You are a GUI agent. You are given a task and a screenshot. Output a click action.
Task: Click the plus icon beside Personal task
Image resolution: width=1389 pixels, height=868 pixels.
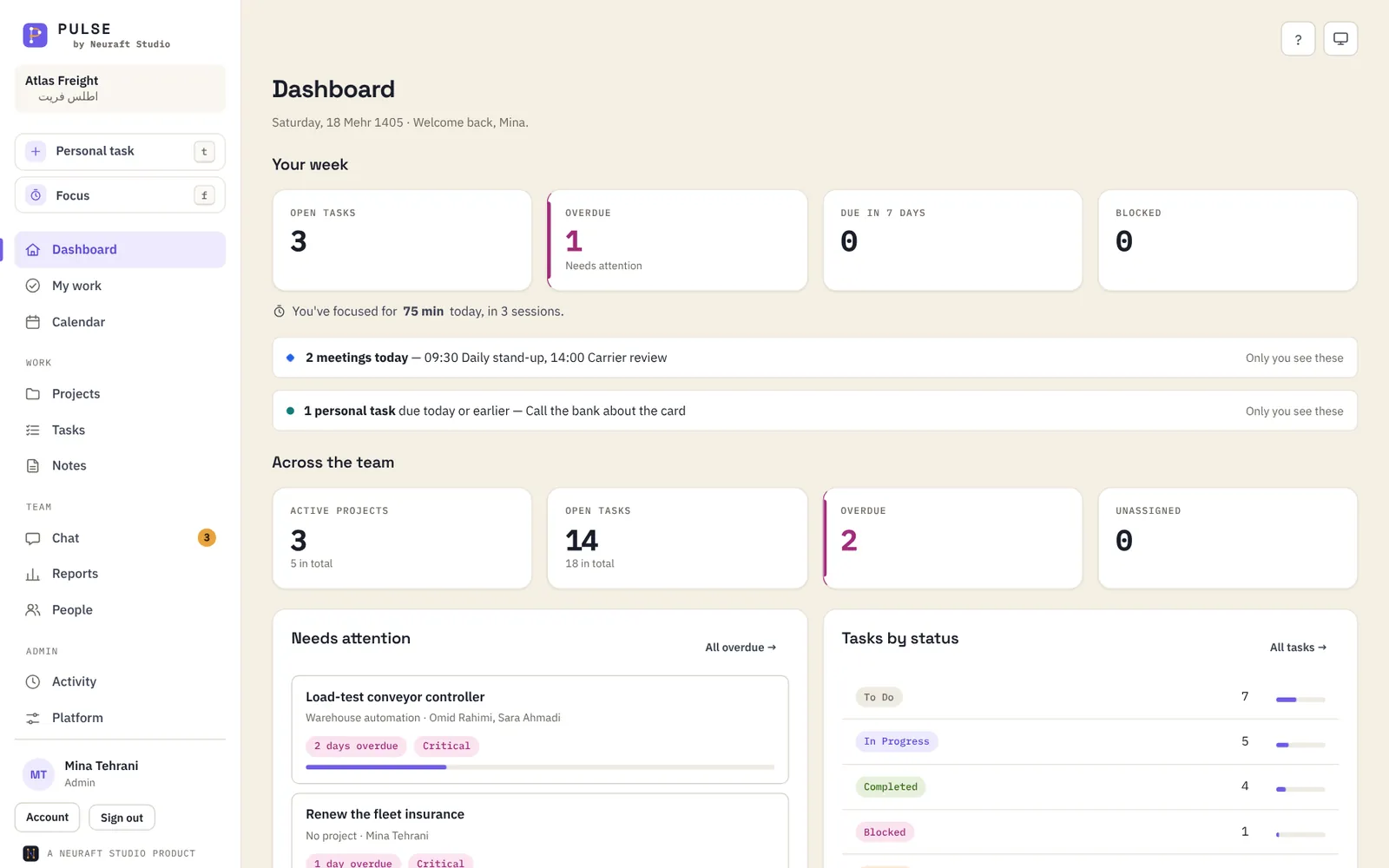[36, 151]
